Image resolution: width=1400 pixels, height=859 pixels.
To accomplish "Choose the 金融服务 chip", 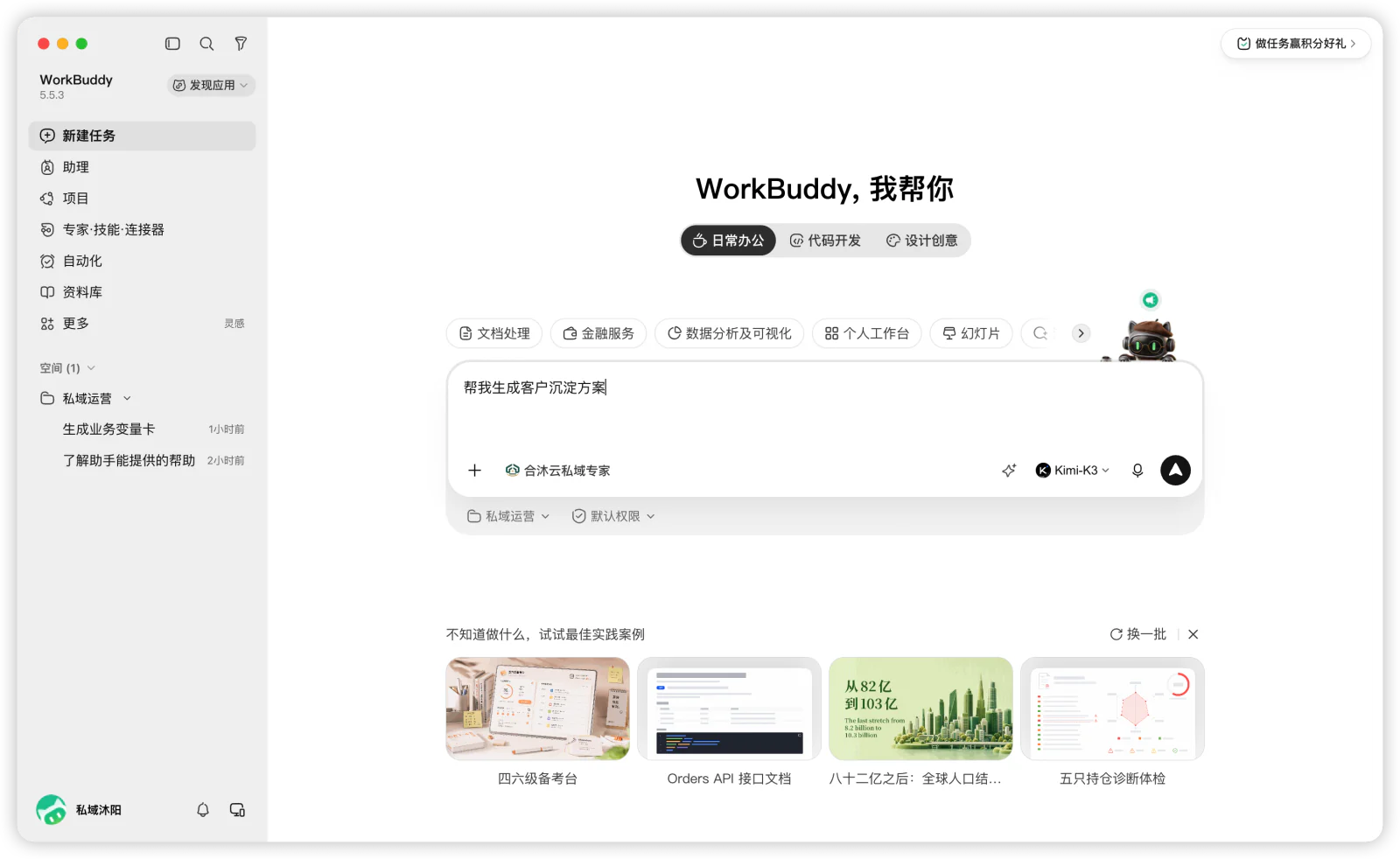I will pyautogui.click(x=598, y=333).
